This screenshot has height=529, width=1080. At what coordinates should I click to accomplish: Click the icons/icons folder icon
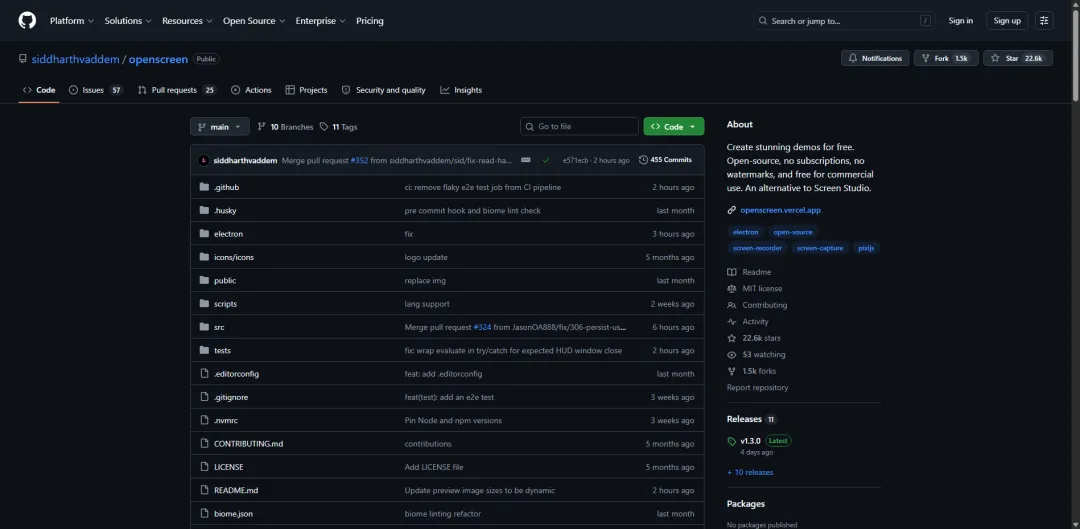coord(204,257)
